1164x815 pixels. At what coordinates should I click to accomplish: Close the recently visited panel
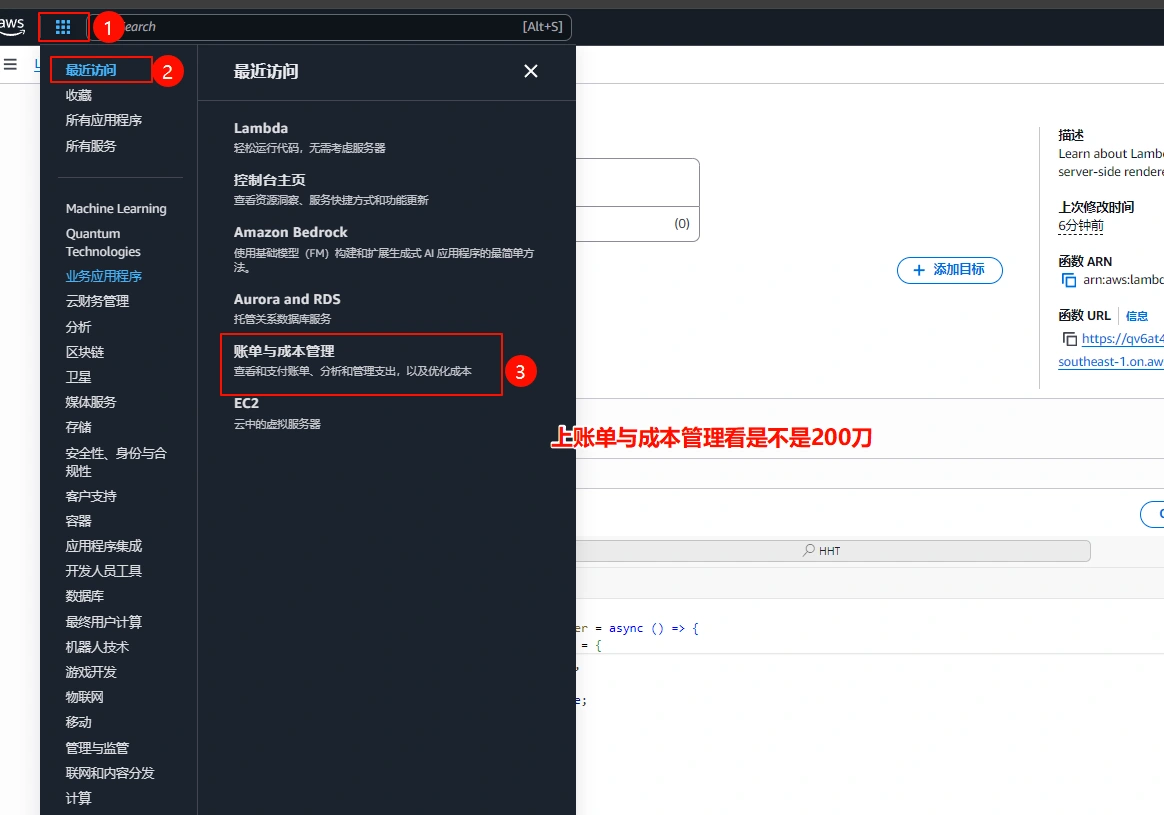[531, 71]
